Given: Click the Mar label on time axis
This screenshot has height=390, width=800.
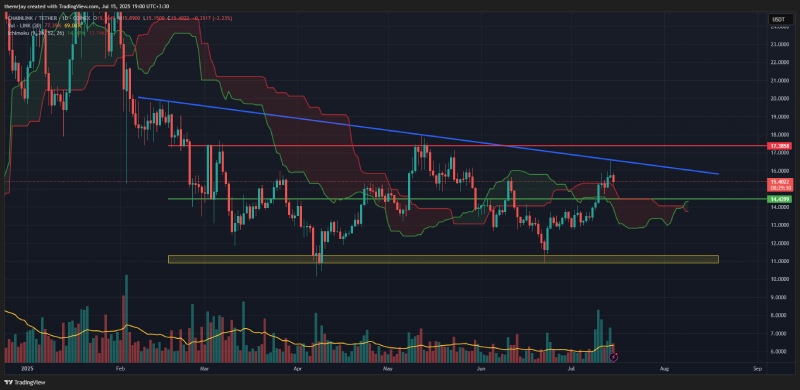Looking at the screenshot, I should click(205, 368).
